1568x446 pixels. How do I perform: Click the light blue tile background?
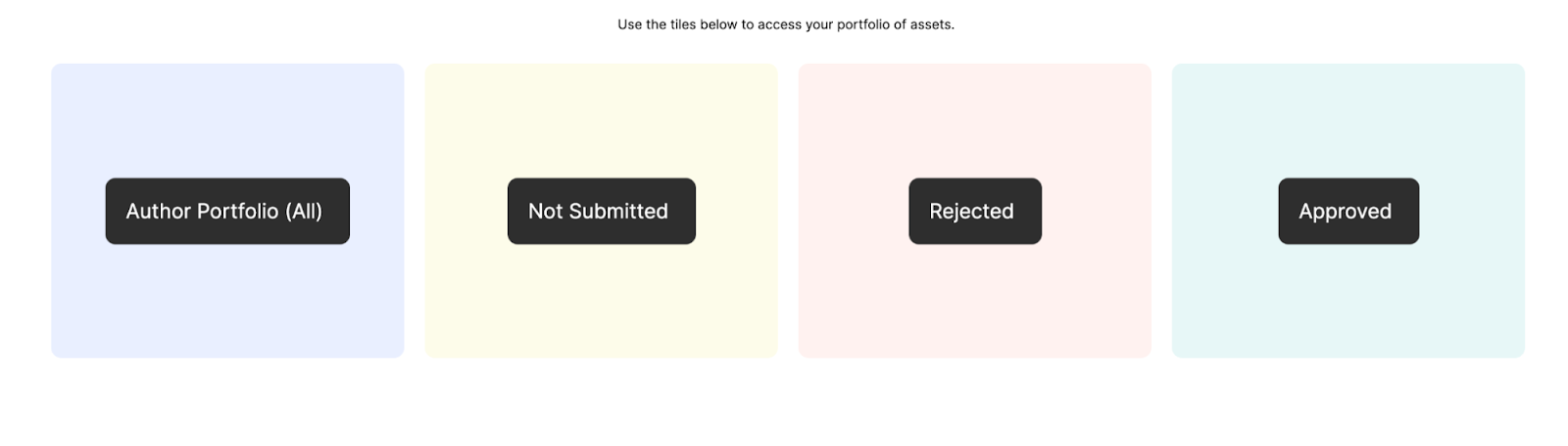pyautogui.click(x=227, y=304)
